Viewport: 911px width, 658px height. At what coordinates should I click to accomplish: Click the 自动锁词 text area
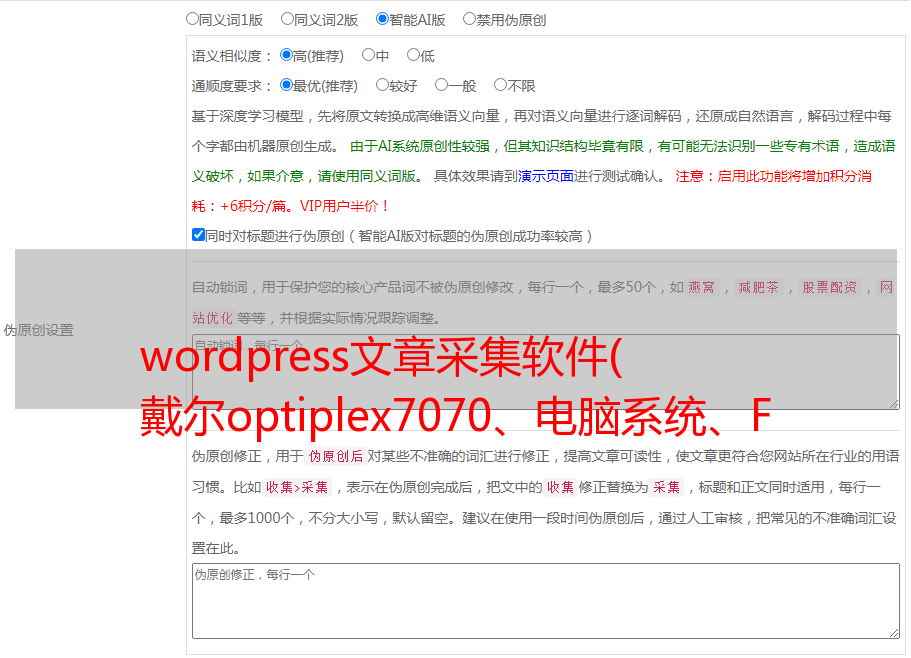(546, 372)
